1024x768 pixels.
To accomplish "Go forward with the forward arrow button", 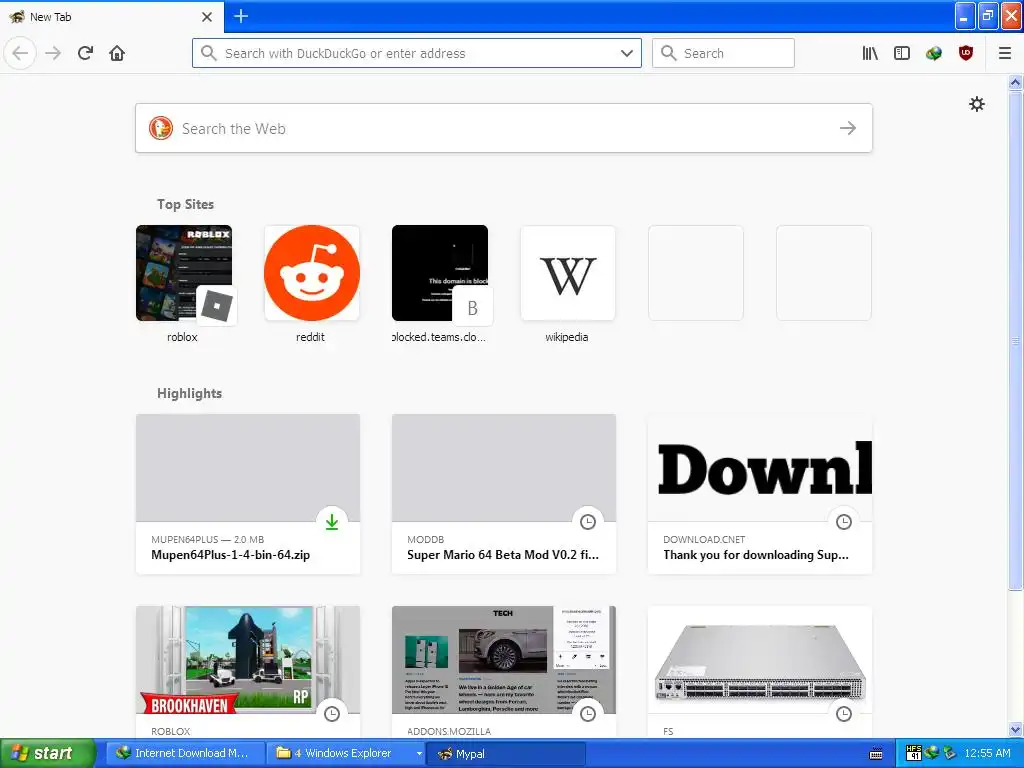I will pyautogui.click(x=53, y=53).
